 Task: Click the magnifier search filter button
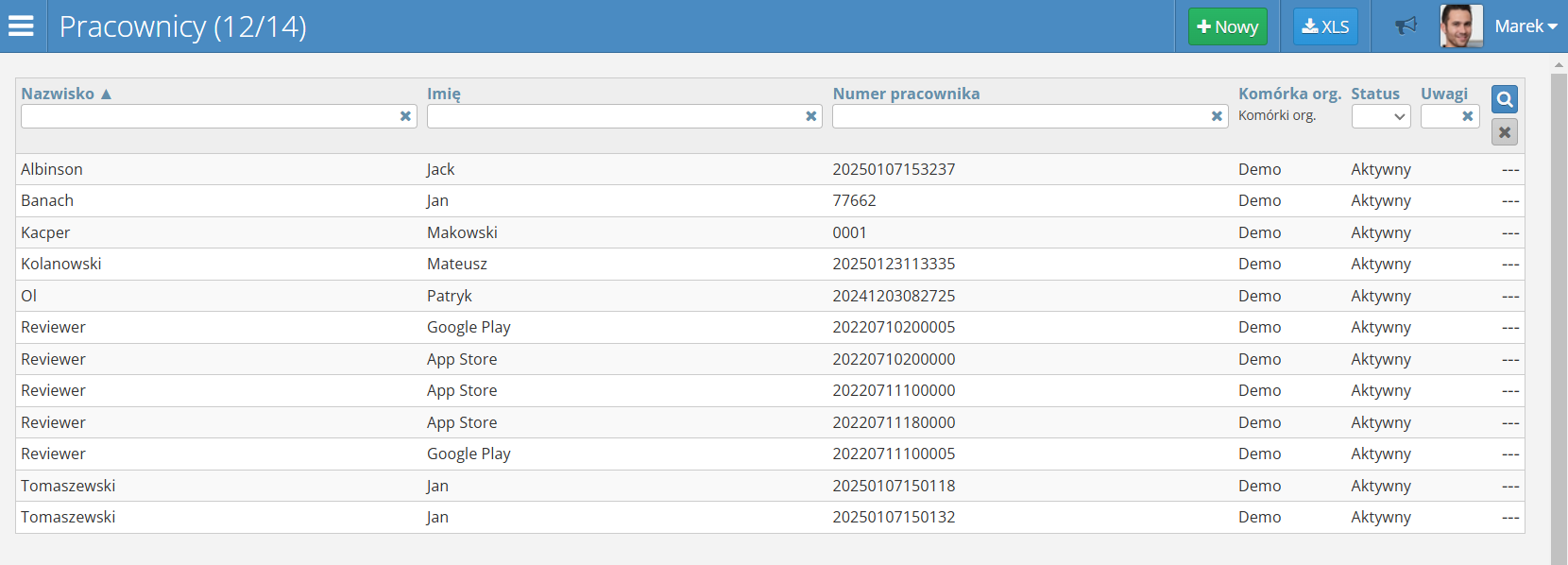coord(1504,99)
